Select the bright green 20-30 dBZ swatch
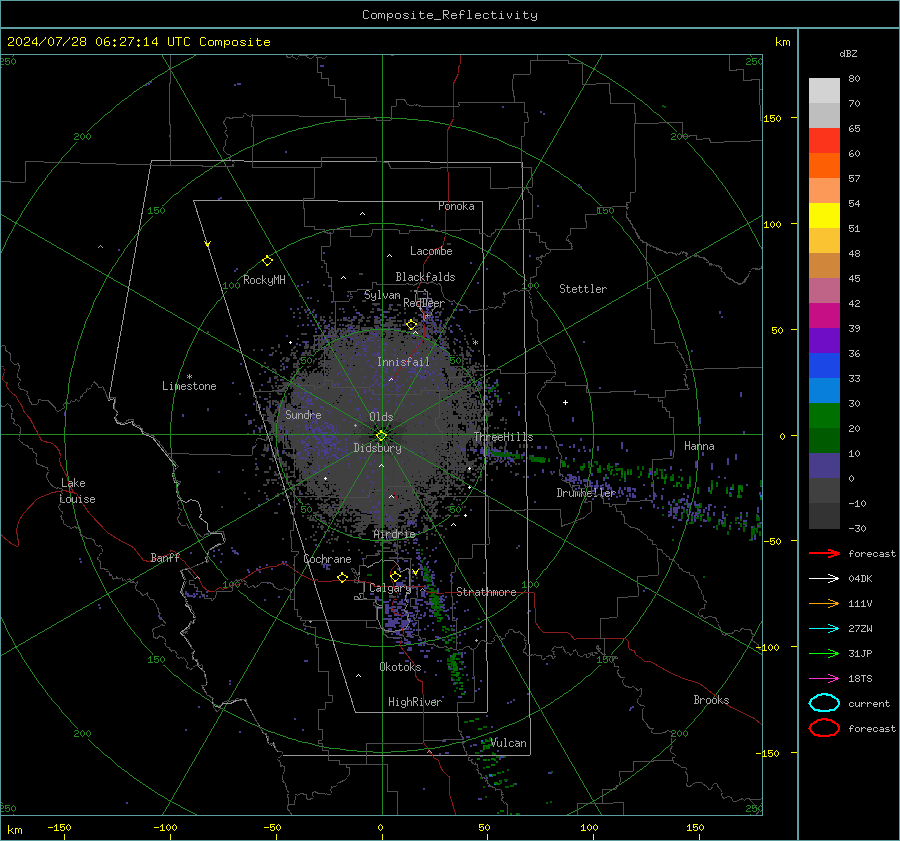The height and width of the screenshot is (841, 900). [x=824, y=416]
